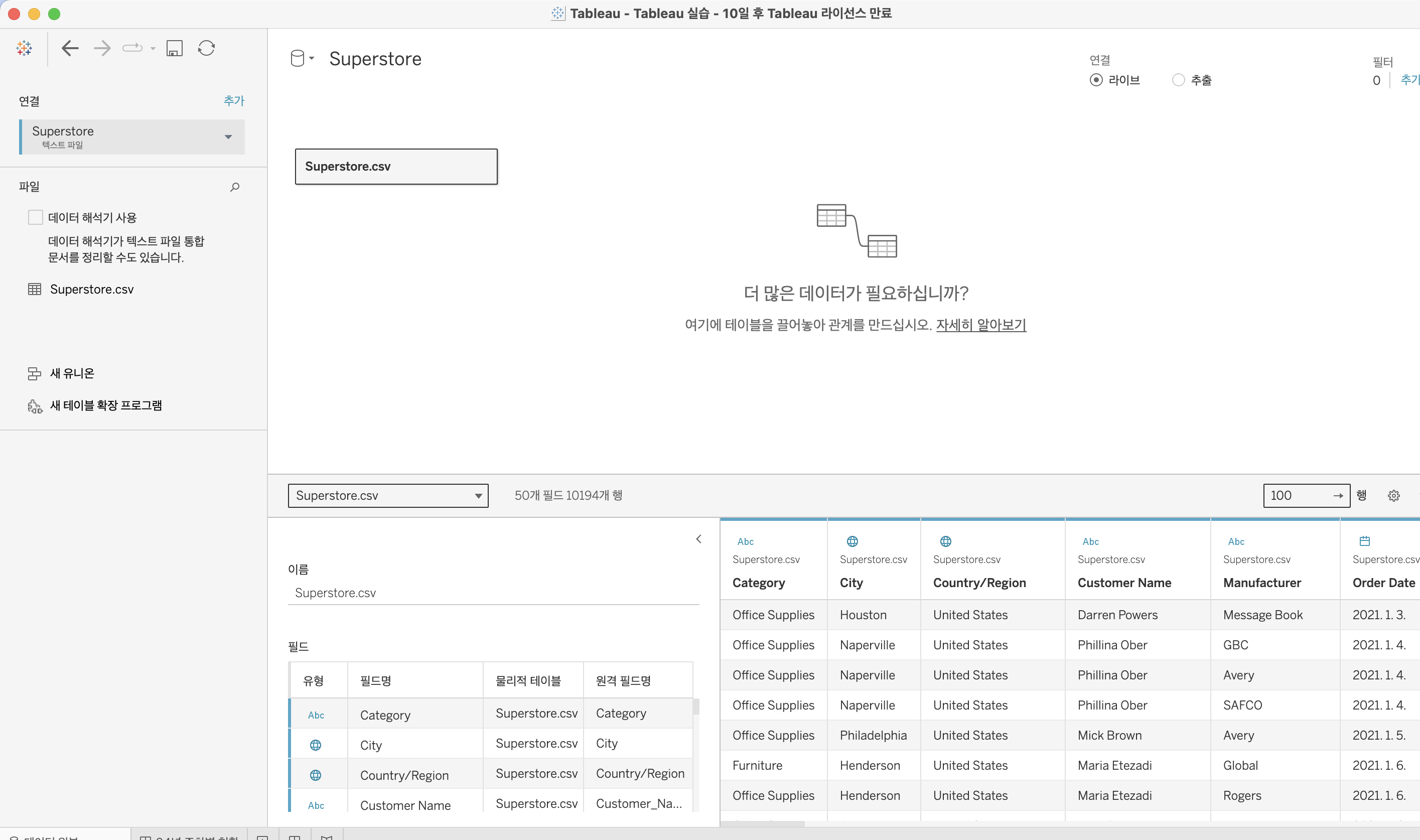Open the Superstore connection dropdown arrow
The width and height of the screenshot is (1420, 840).
(x=228, y=137)
